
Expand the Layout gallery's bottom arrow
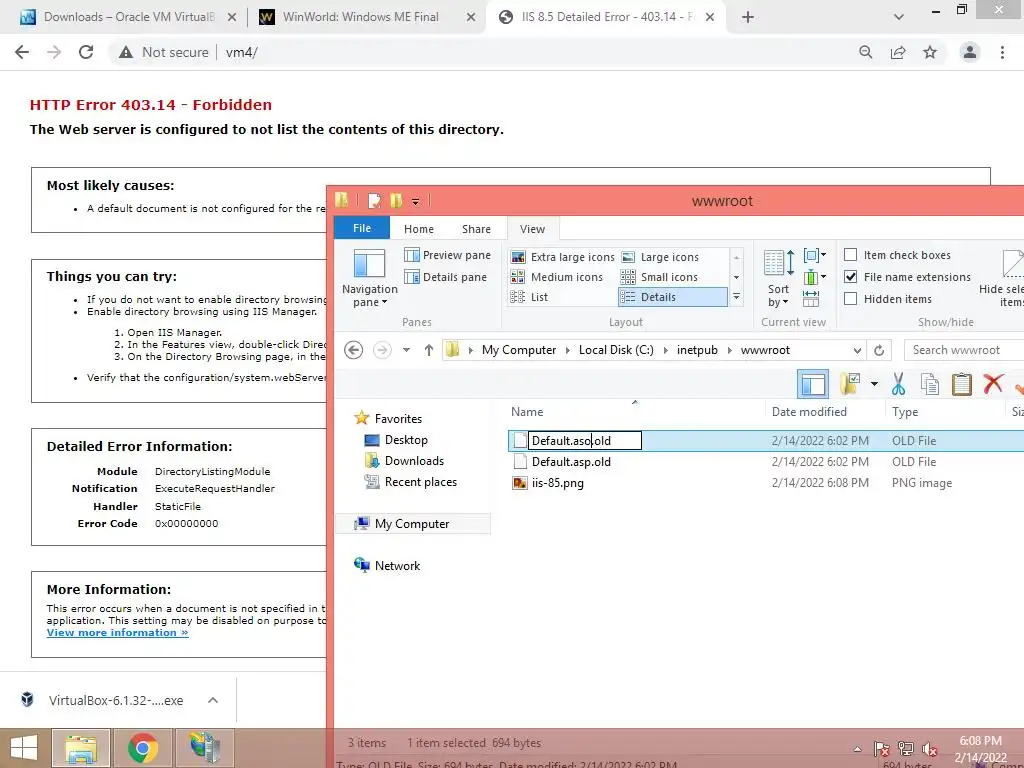(736, 296)
